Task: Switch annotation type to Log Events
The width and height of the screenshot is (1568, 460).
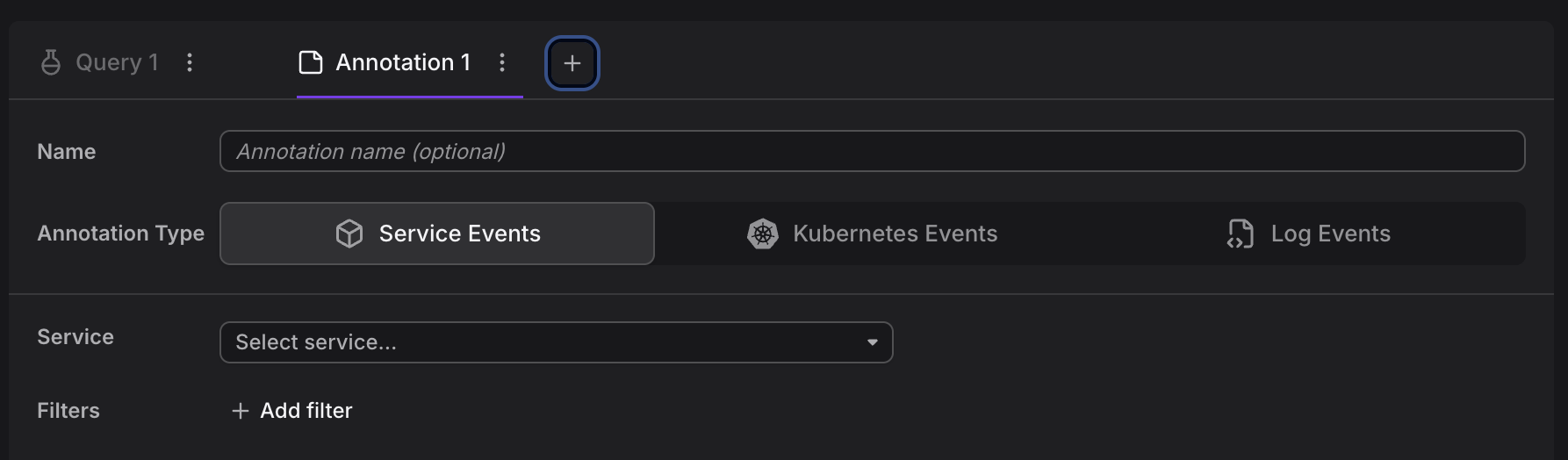Action: point(1308,234)
